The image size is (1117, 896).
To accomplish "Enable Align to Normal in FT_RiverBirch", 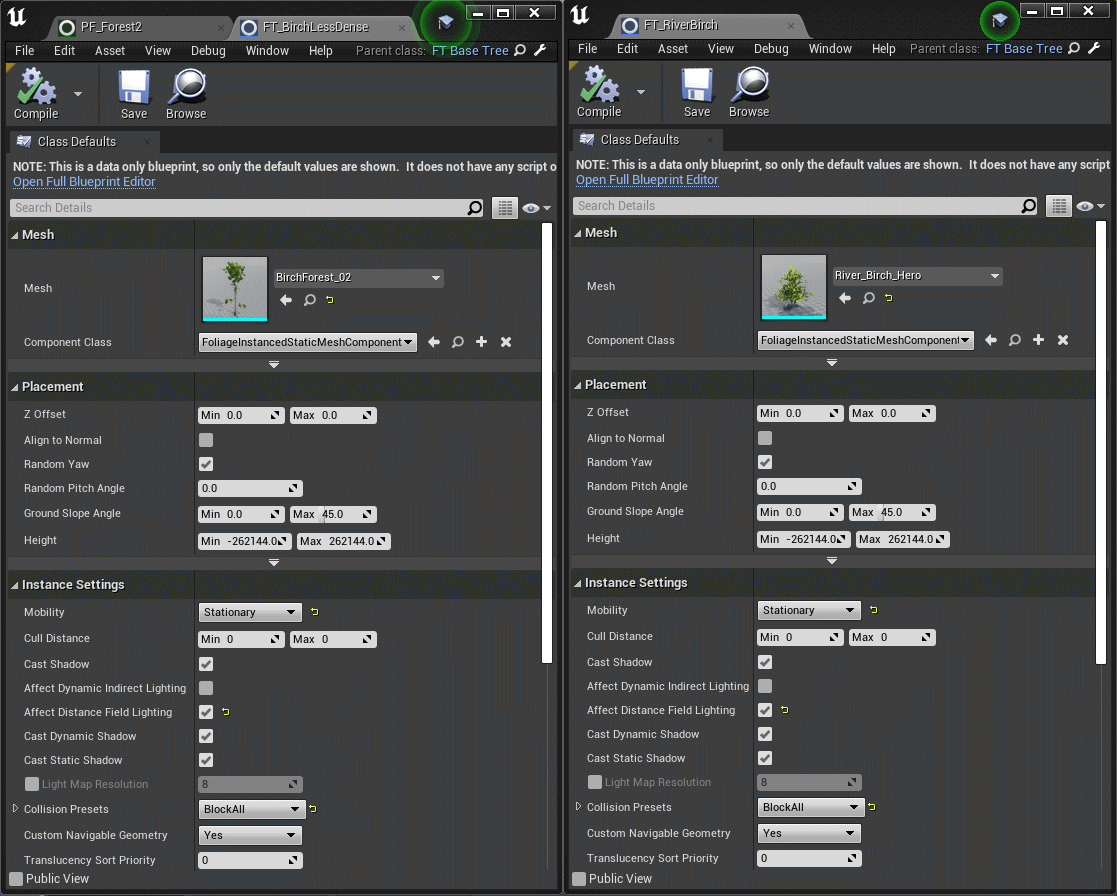I will point(765,438).
